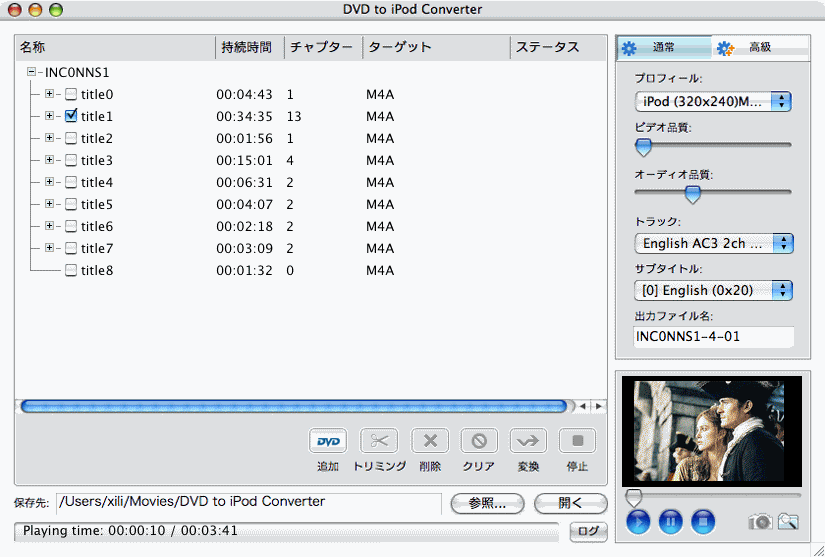Image resolution: width=825 pixels, height=557 pixels.
Task: Click the 出力ファイル名 input field
Action: (713, 337)
